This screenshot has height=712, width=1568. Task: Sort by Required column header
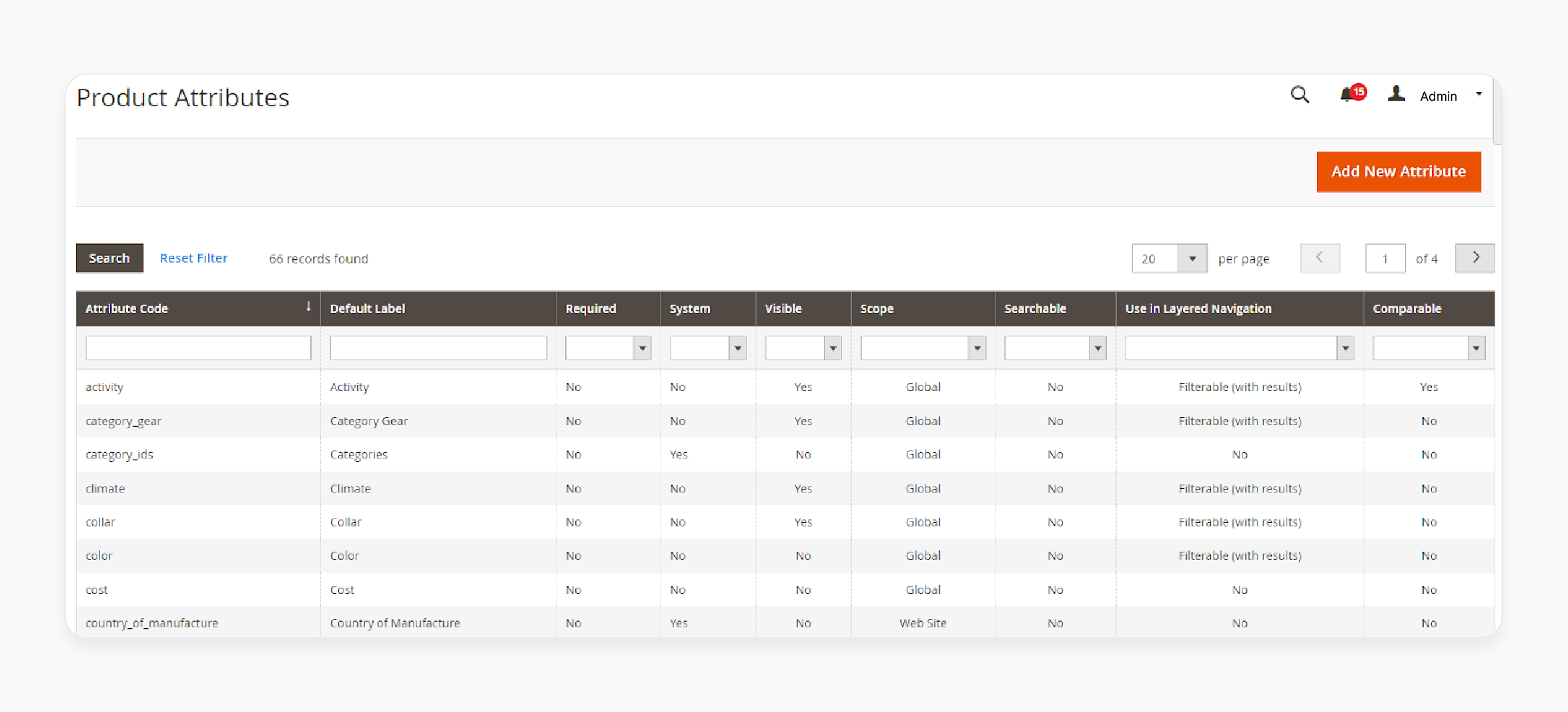coord(608,308)
